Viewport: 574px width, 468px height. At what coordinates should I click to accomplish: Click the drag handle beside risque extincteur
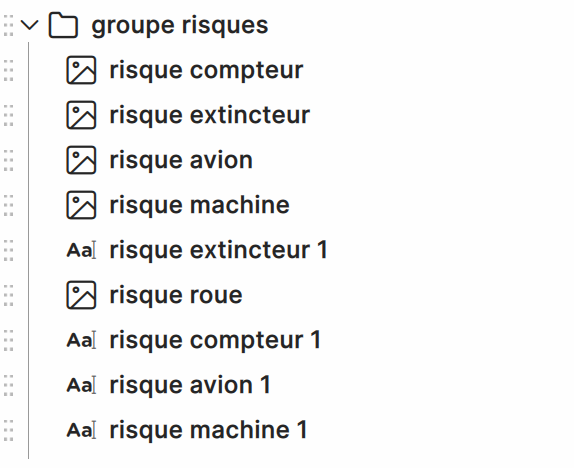point(9,115)
